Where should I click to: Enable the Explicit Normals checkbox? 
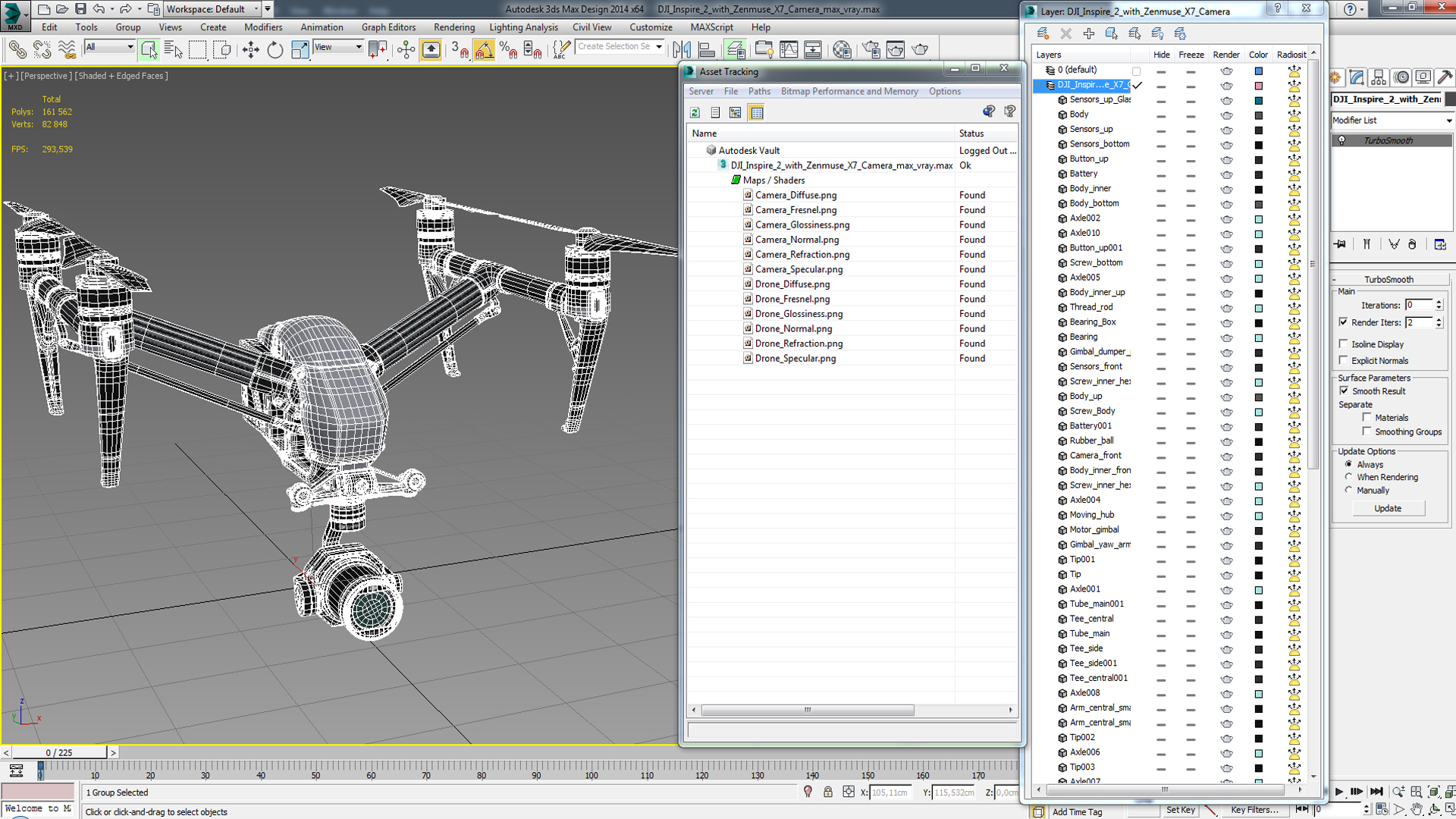coord(1343,360)
